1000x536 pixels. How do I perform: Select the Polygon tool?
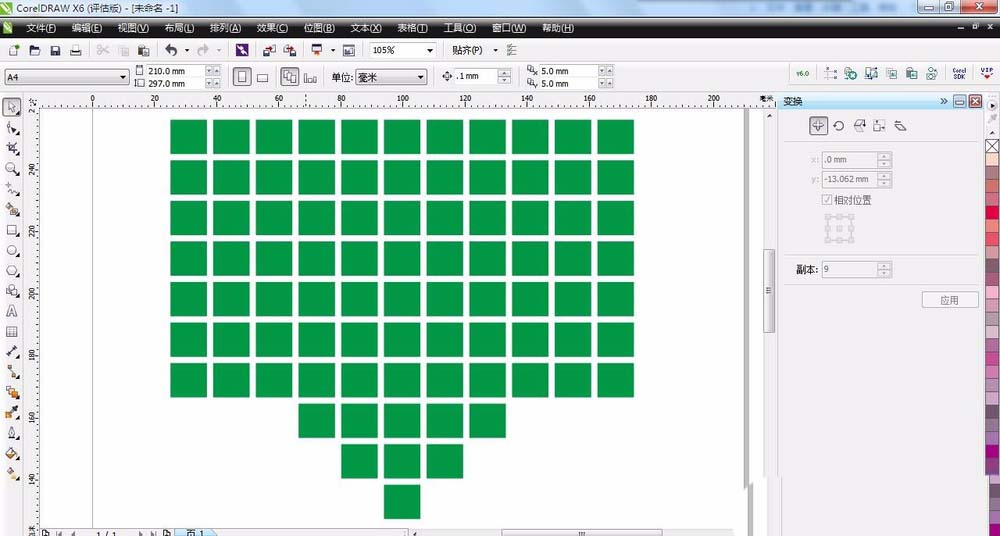click(12, 271)
